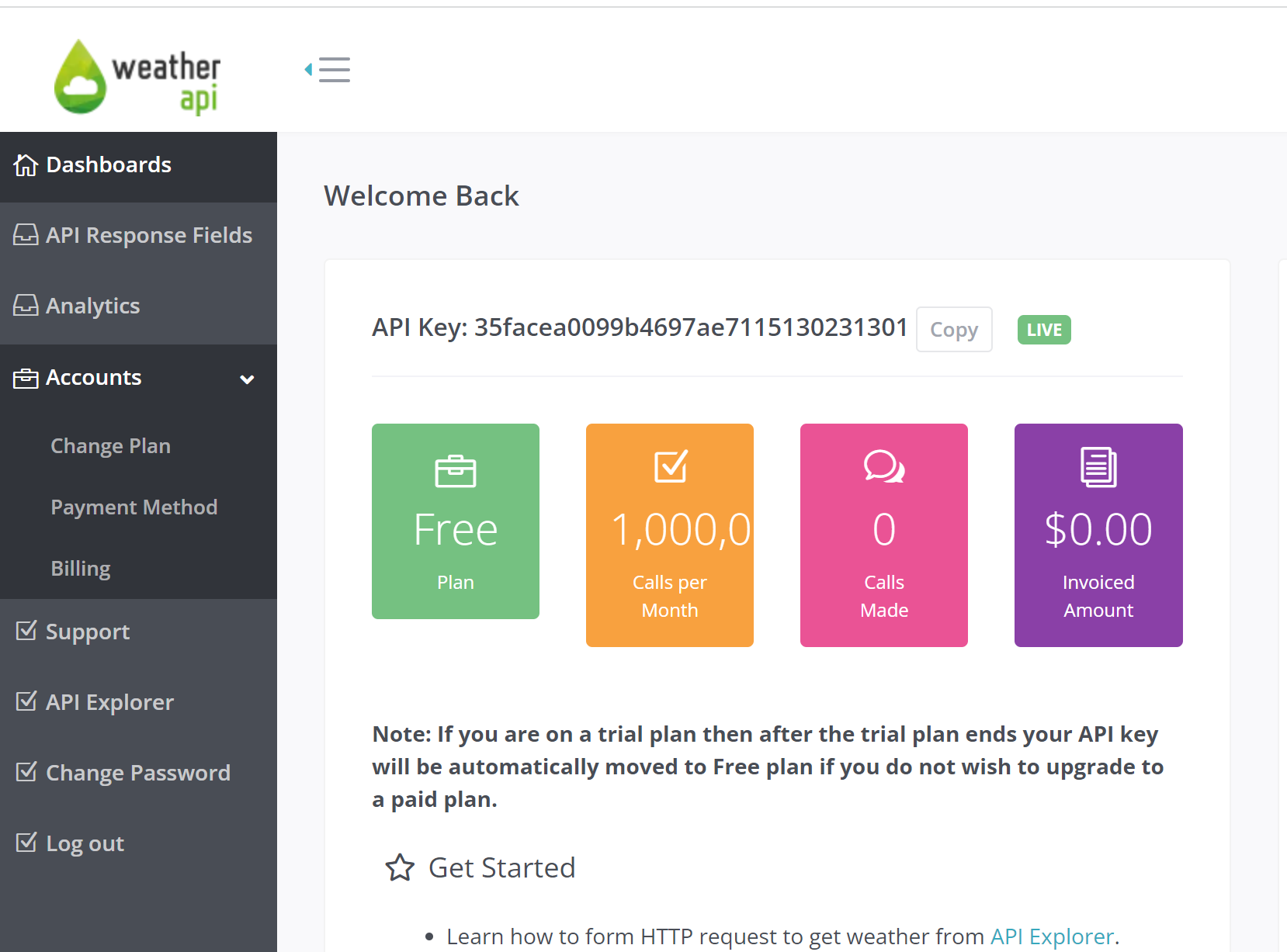
Task: Collapse sidebar using hamburger menu icon
Action: point(328,70)
